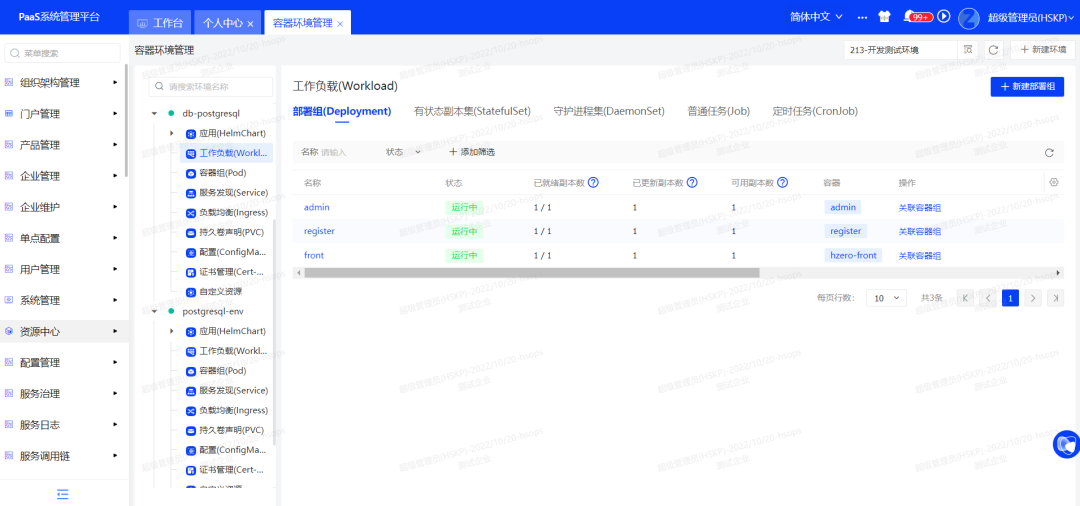This screenshot has width=1080, height=506.
Task: Open the register deployment name link
Action: click(x=319, y=231)
